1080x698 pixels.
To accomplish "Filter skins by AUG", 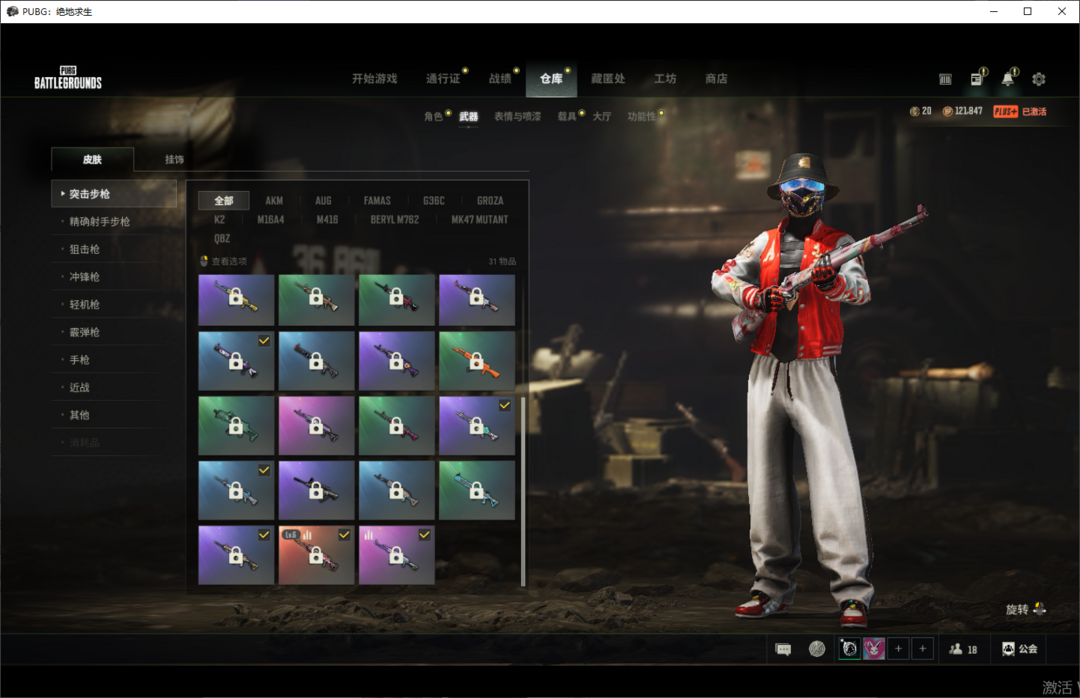I will [x=323, y=201].
